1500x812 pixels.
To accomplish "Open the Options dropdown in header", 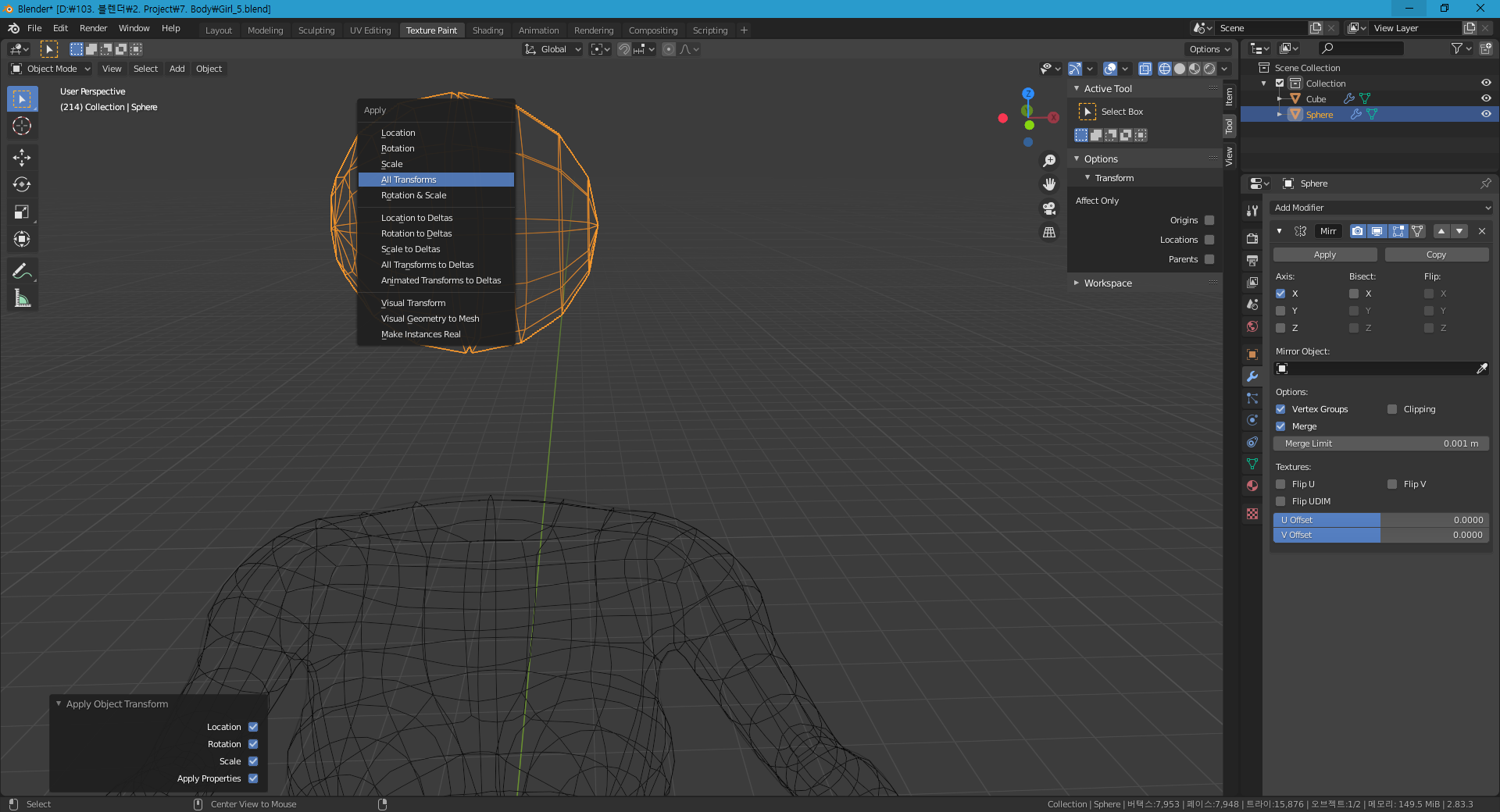I will (x=1209, y=49).
